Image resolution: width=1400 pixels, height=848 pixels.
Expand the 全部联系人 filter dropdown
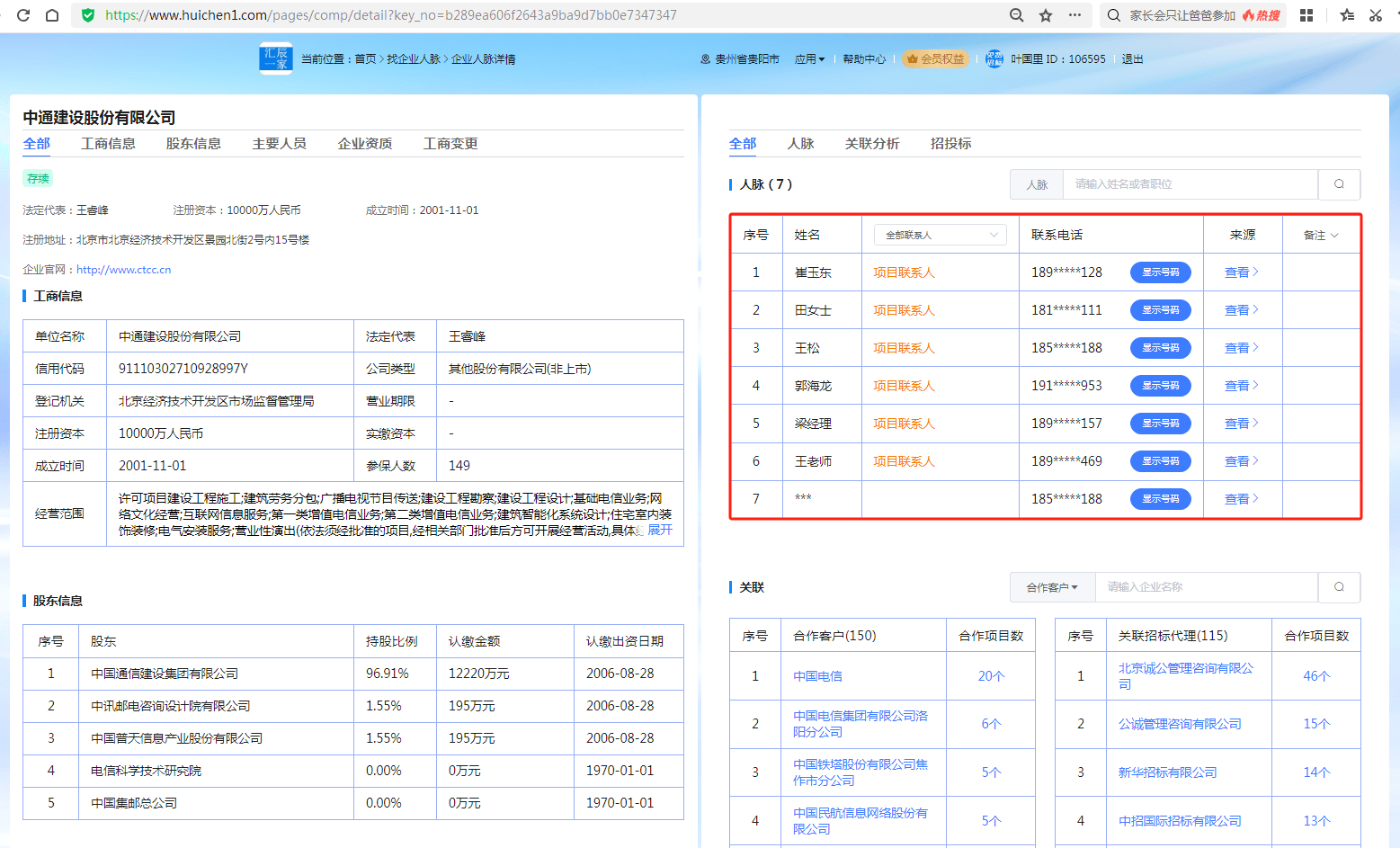(940, 235)
